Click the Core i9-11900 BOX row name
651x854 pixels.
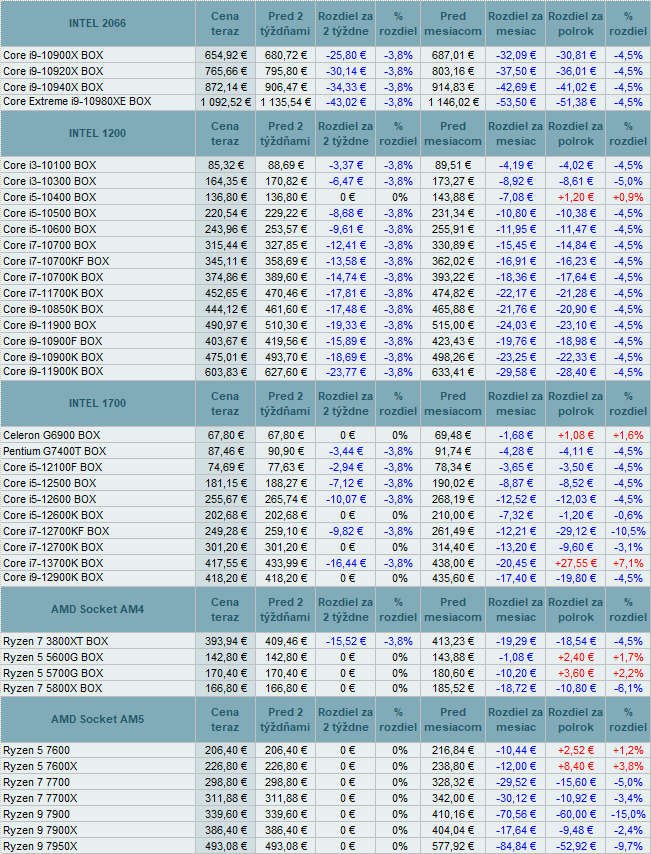[50, 325]
